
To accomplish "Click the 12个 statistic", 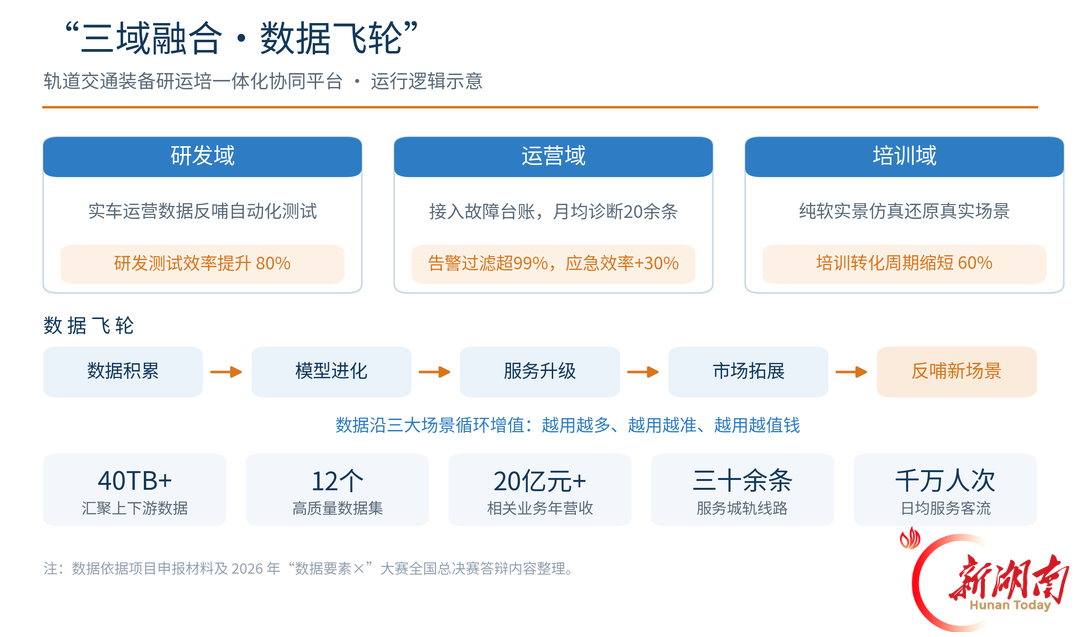I will pos(338,481).
